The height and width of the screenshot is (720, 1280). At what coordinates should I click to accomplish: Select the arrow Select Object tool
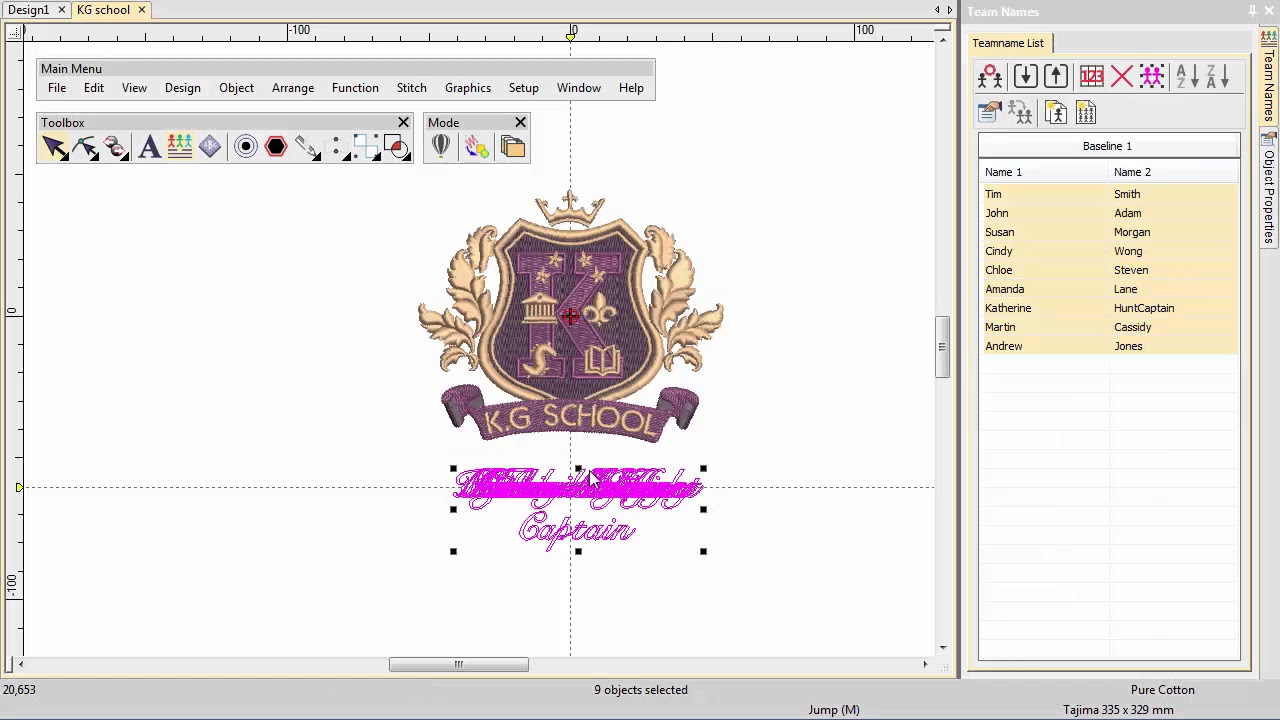click(x=54, y=148)
